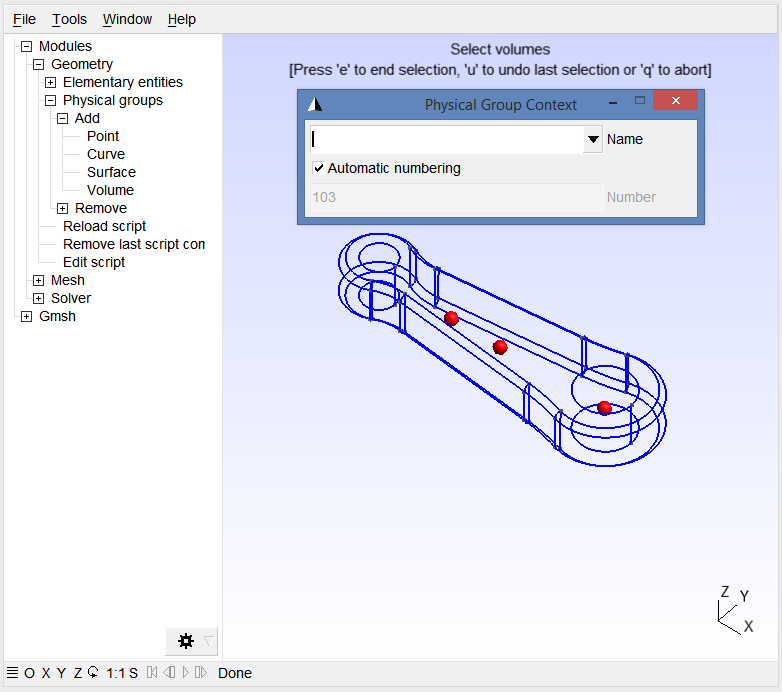782x692 pixels.
Task: Click the gear options button
Action: pyautogui.click(x=186, y=641)
